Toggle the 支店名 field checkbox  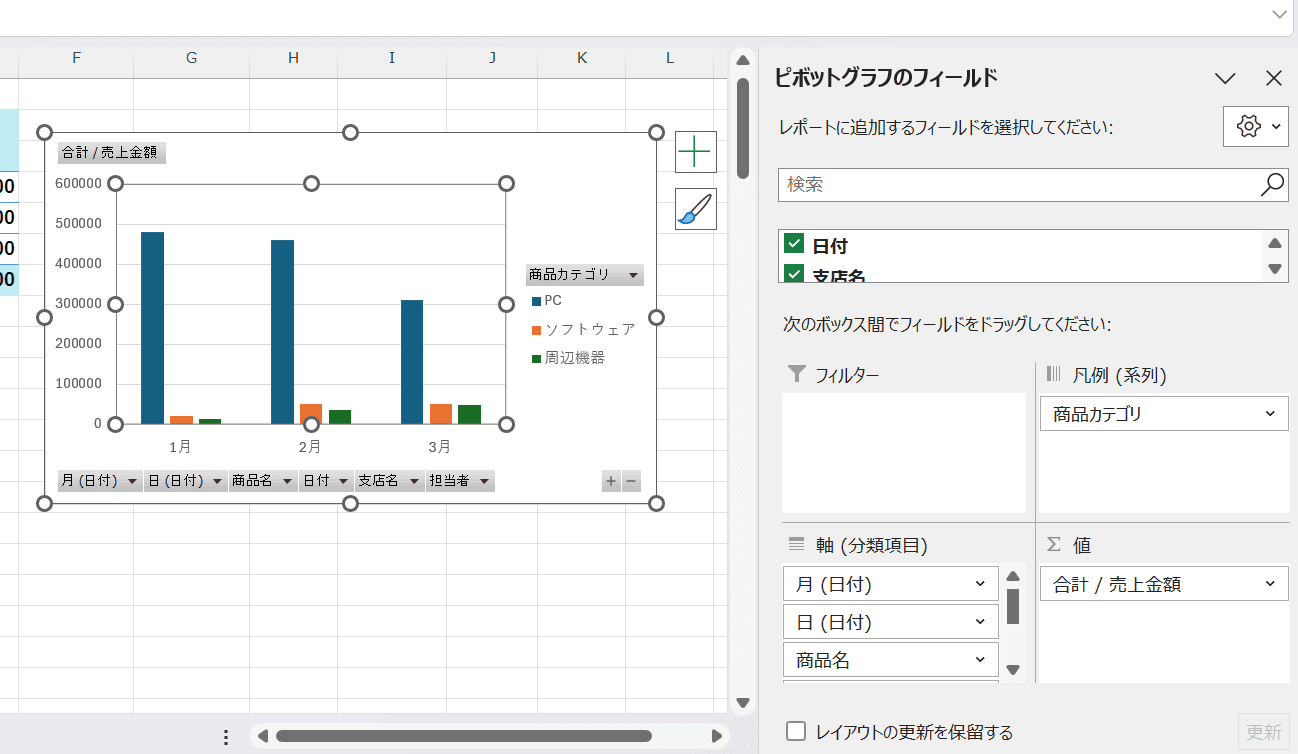(x=795, y=273)
